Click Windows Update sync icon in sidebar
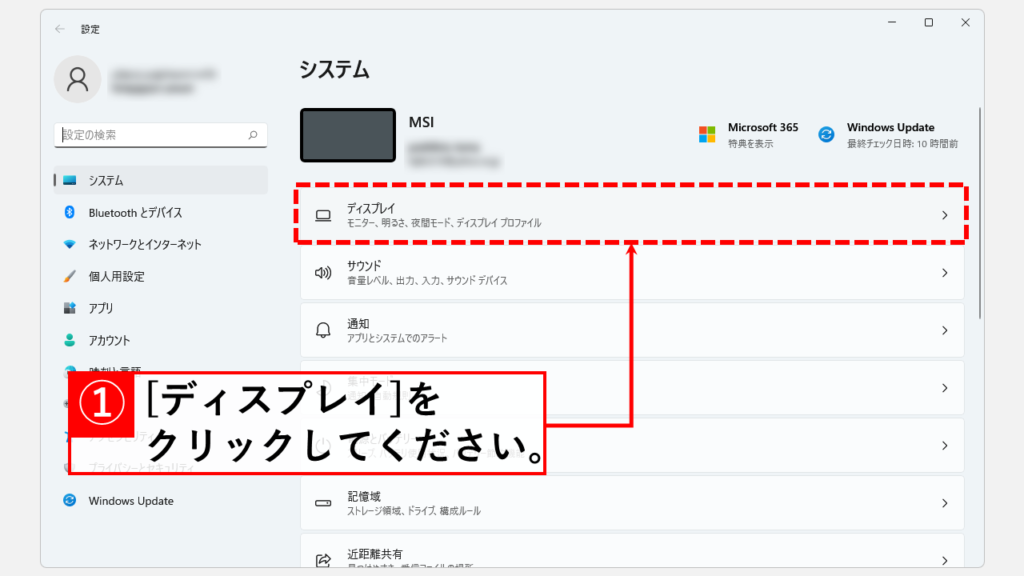The width and height of the screenshot is (1024, 576). pos(69,500)
